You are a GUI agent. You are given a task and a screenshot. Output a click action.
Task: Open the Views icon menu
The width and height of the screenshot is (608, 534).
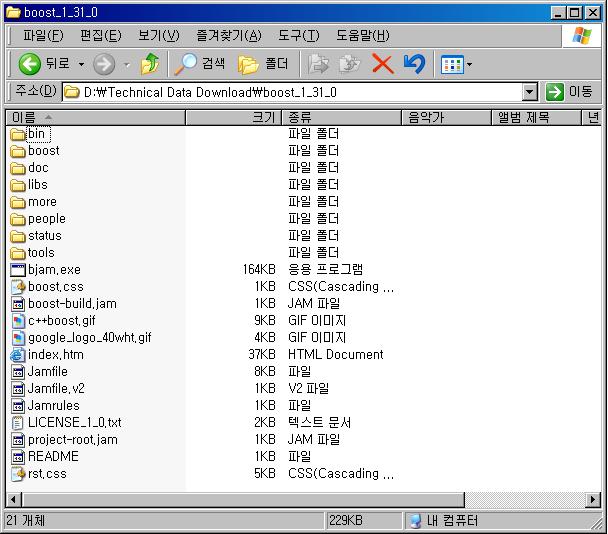[452, 65]
